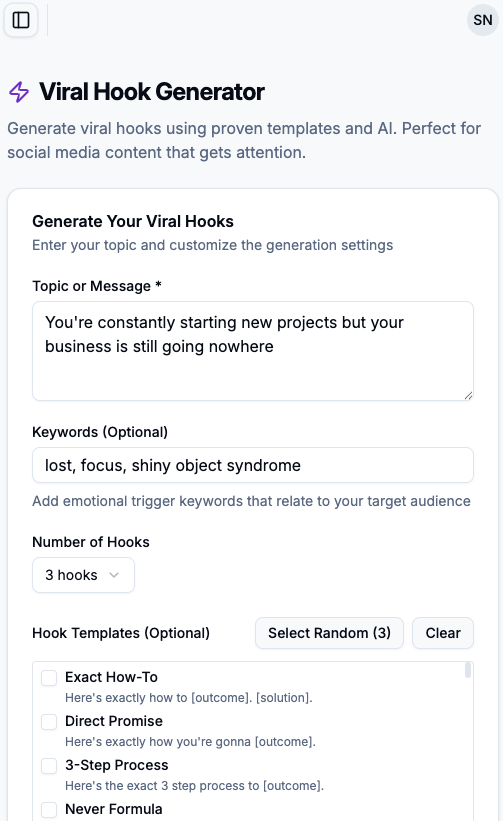Click the Hook Templates (Optional) label
The width and height of the screenshot is (503, 821).
pos(121,633)
